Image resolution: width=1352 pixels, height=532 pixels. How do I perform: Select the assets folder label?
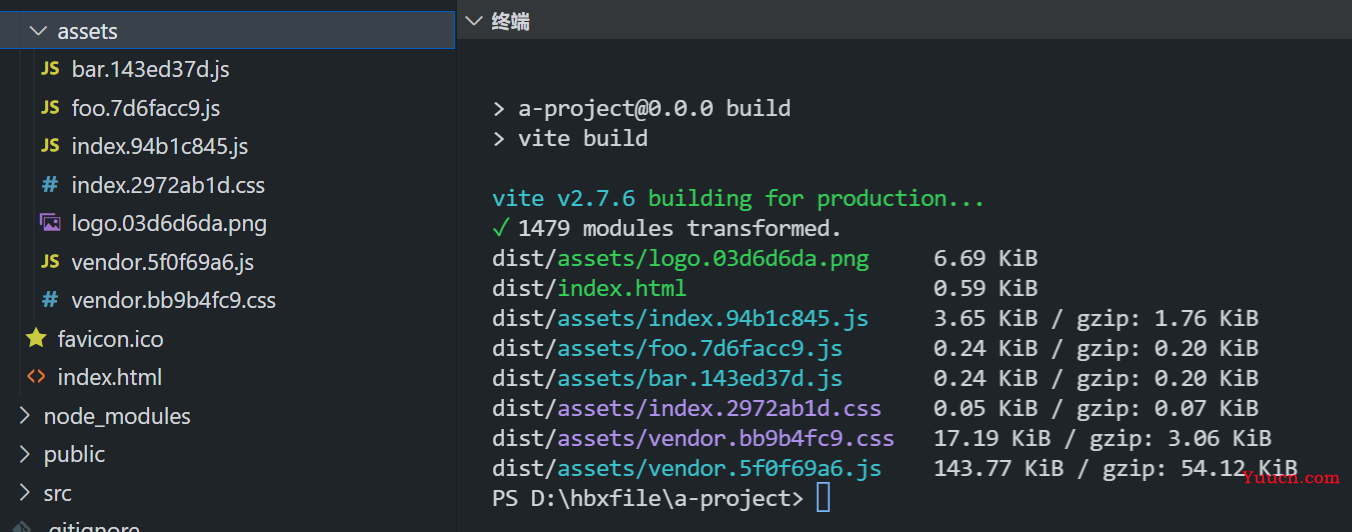point(88,32)
